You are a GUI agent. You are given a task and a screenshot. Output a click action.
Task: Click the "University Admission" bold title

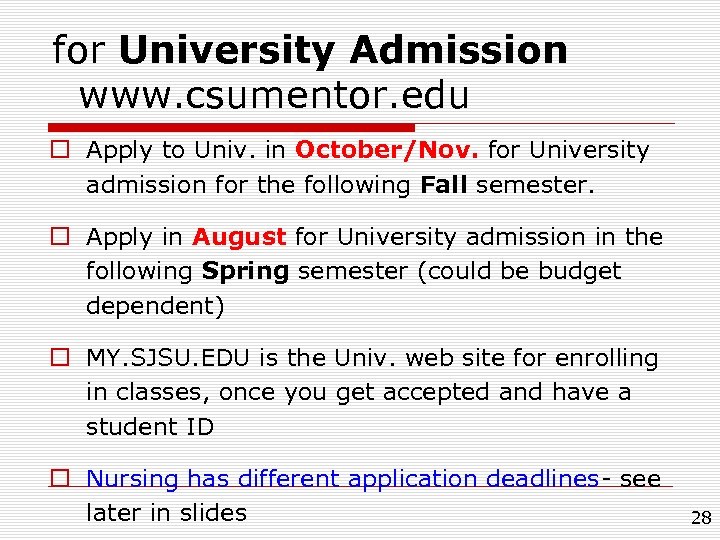point(342,49)
